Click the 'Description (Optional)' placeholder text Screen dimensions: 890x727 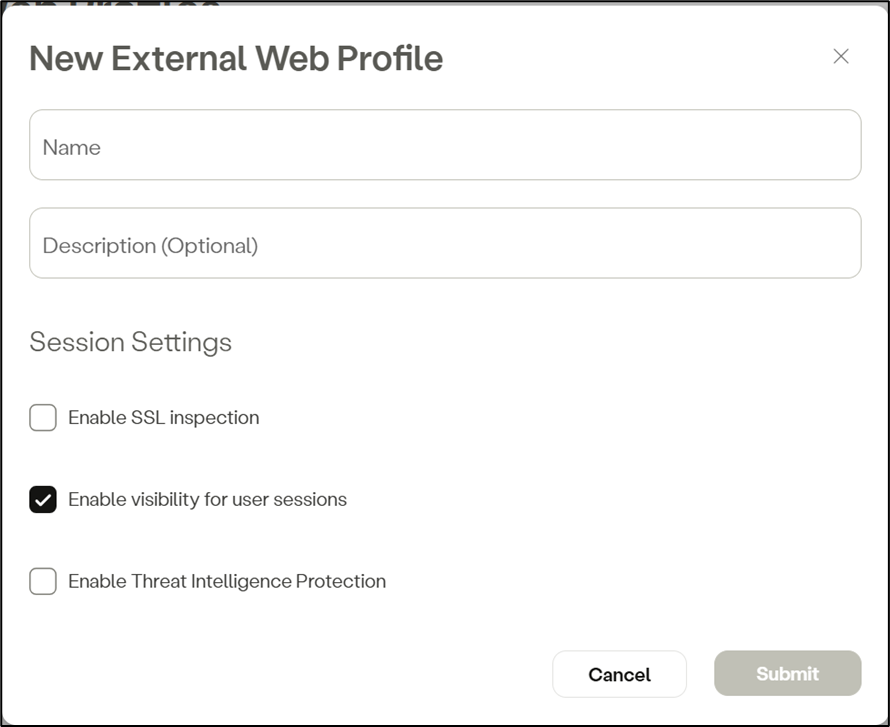click(x=150, y=245)
